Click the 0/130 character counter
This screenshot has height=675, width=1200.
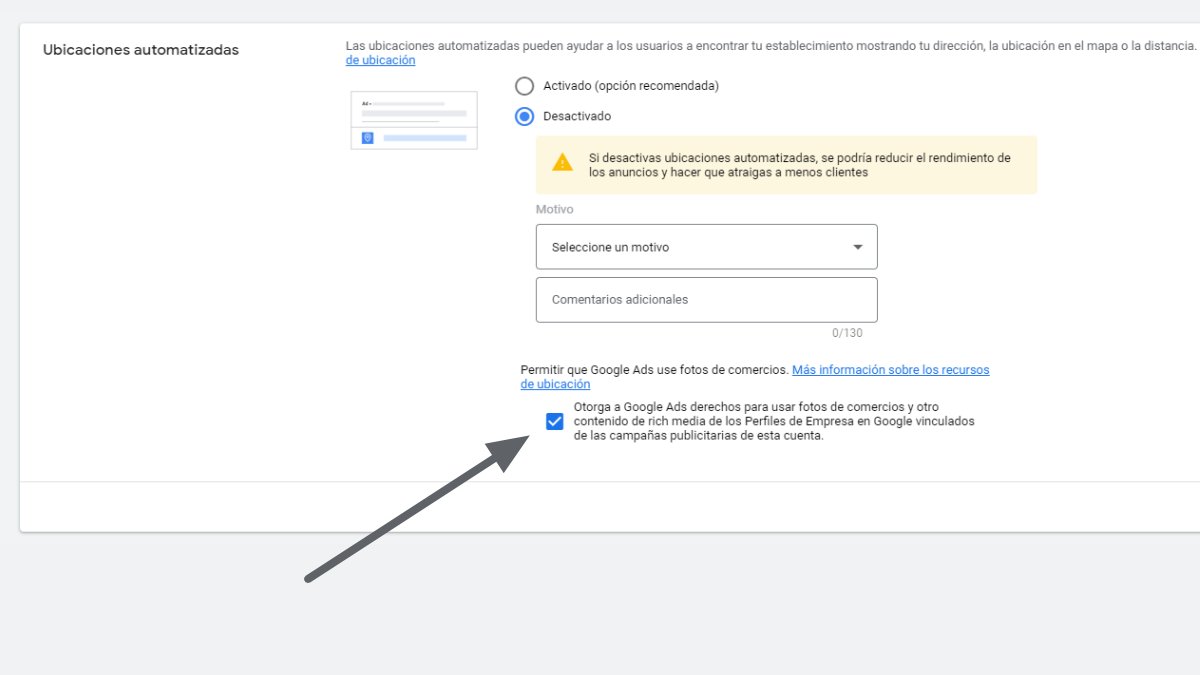coord(849,332)
